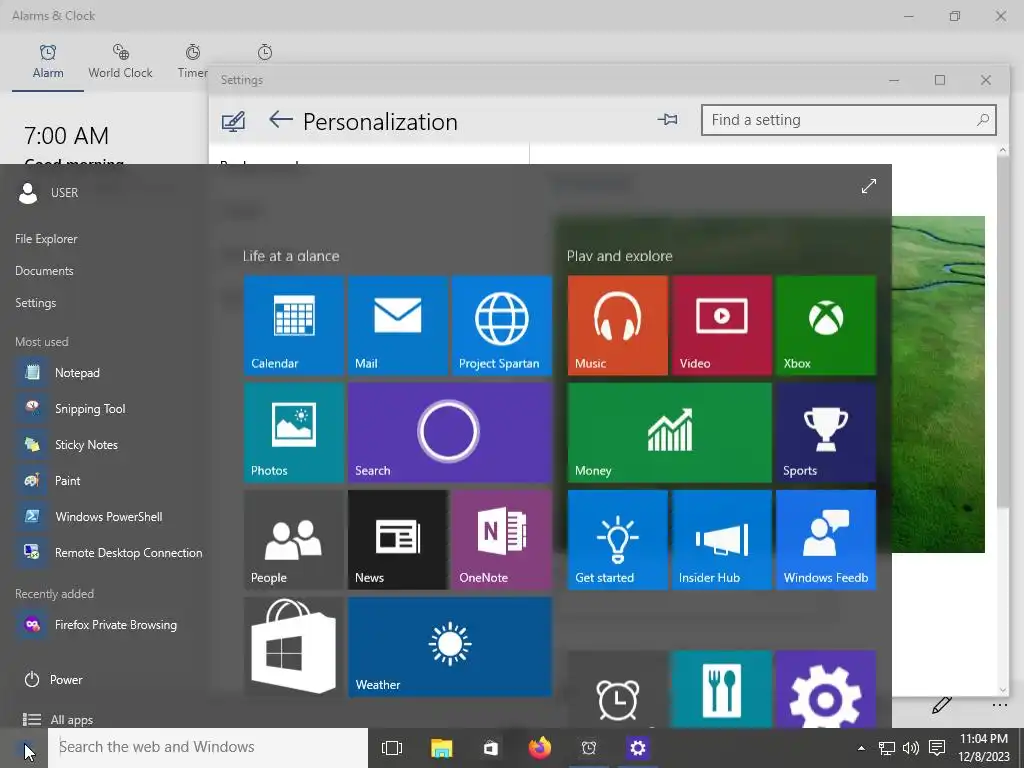Image resolution: width=1024 pixels, height=768 pixels.
Task: Open the Windows Feedback tile
Action: (826, 539)
